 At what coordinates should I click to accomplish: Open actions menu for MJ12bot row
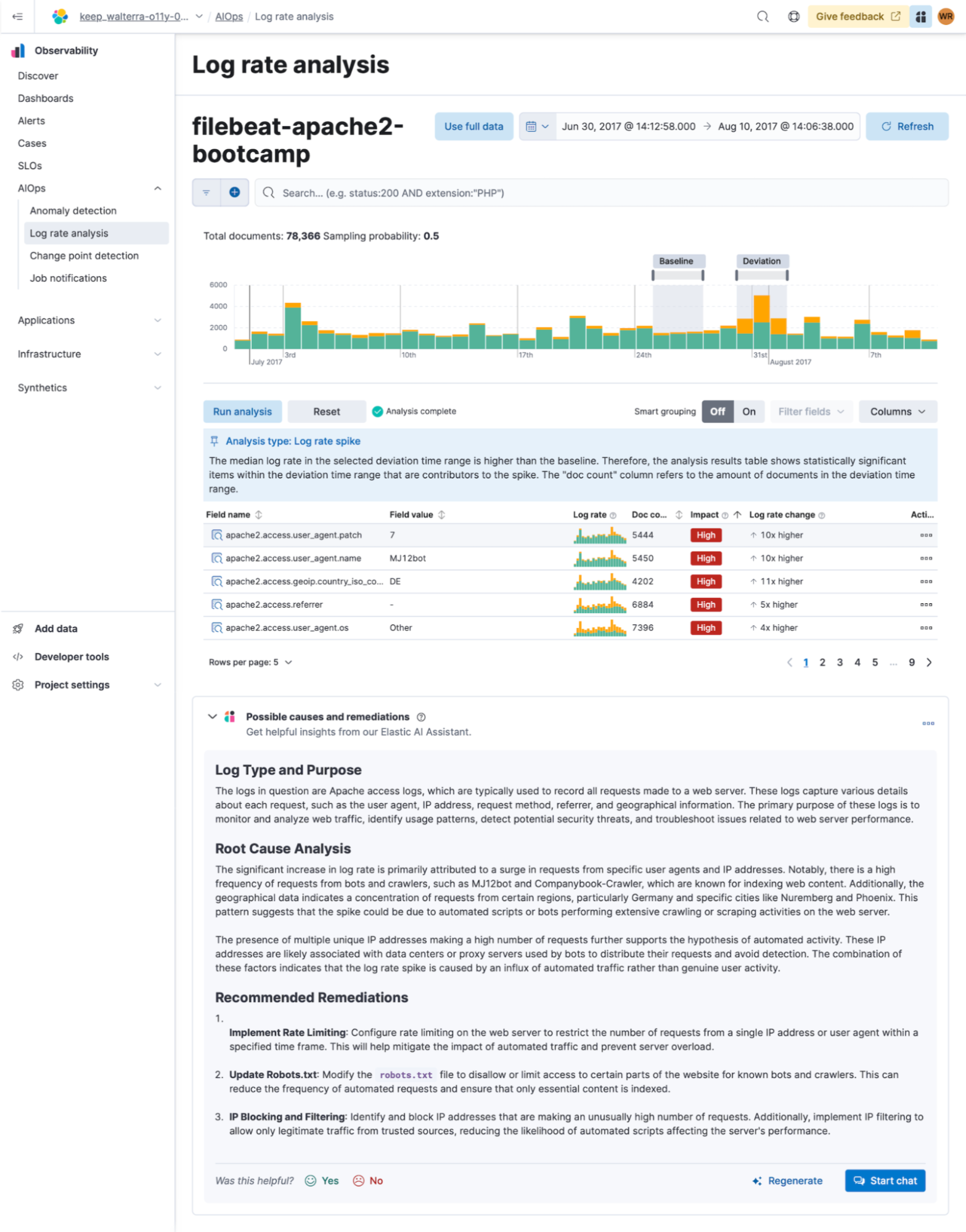[926, 558]
